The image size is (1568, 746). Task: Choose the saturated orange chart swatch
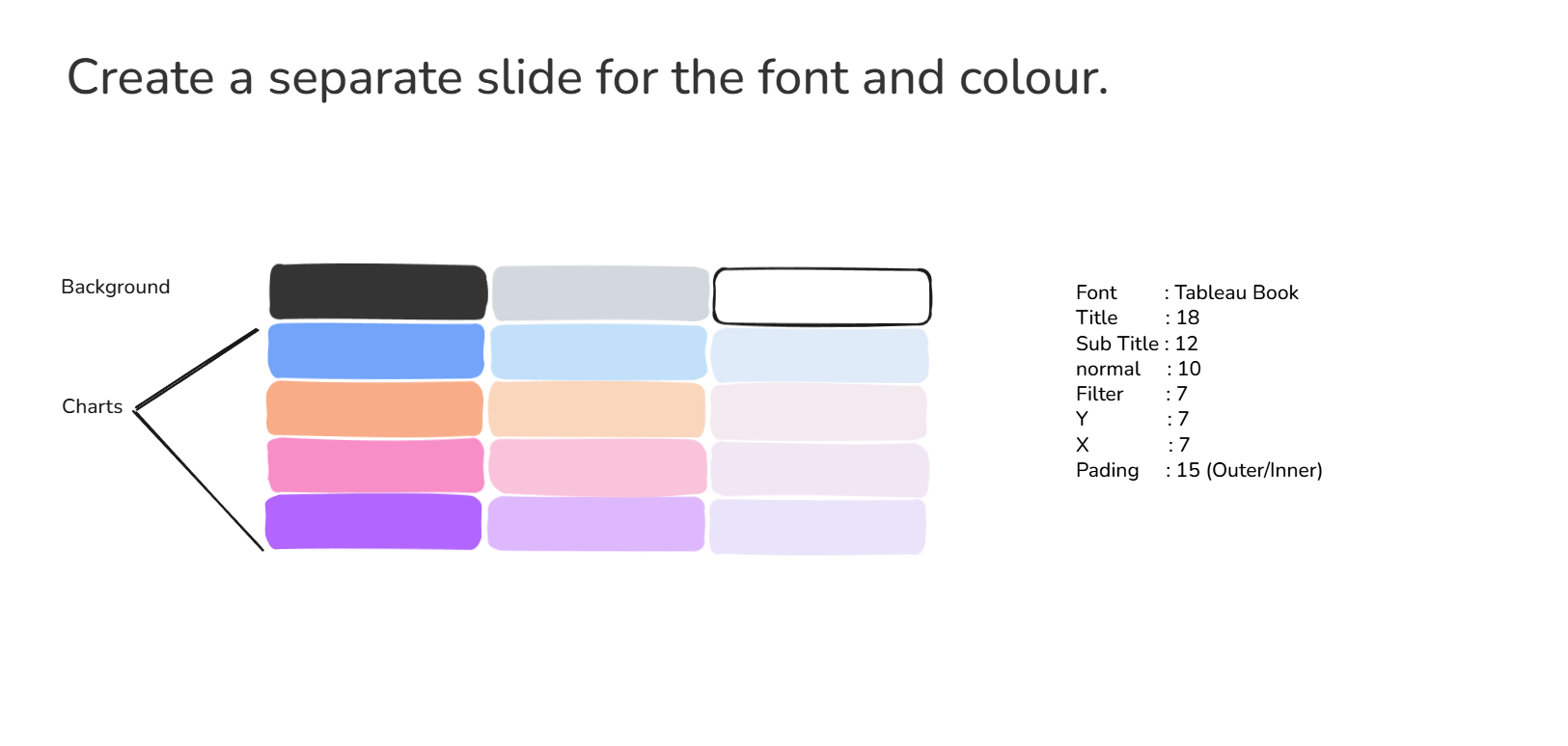pos(374,409)
